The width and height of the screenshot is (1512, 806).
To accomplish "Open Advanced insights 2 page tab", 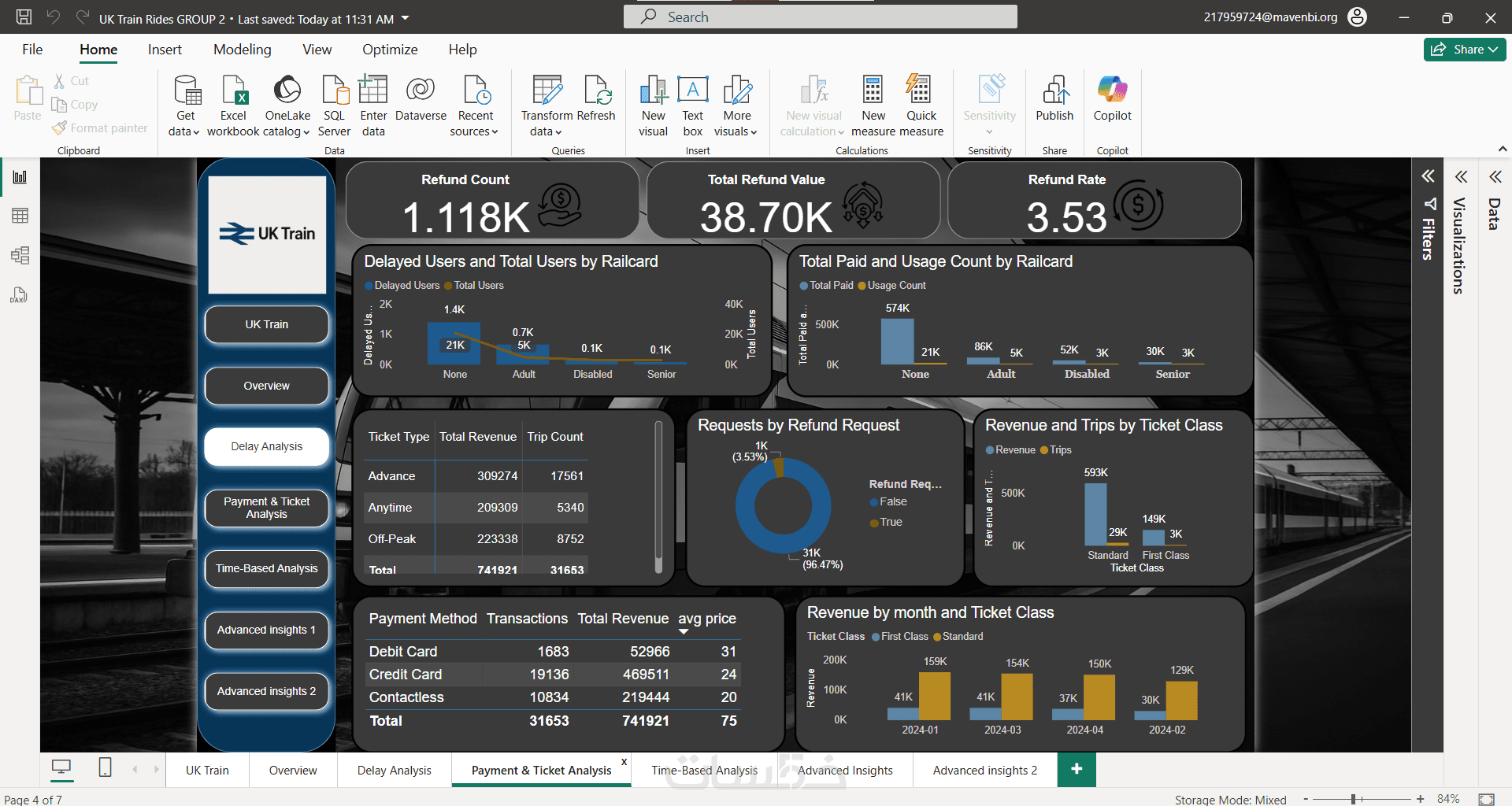I will pos(985,771).
